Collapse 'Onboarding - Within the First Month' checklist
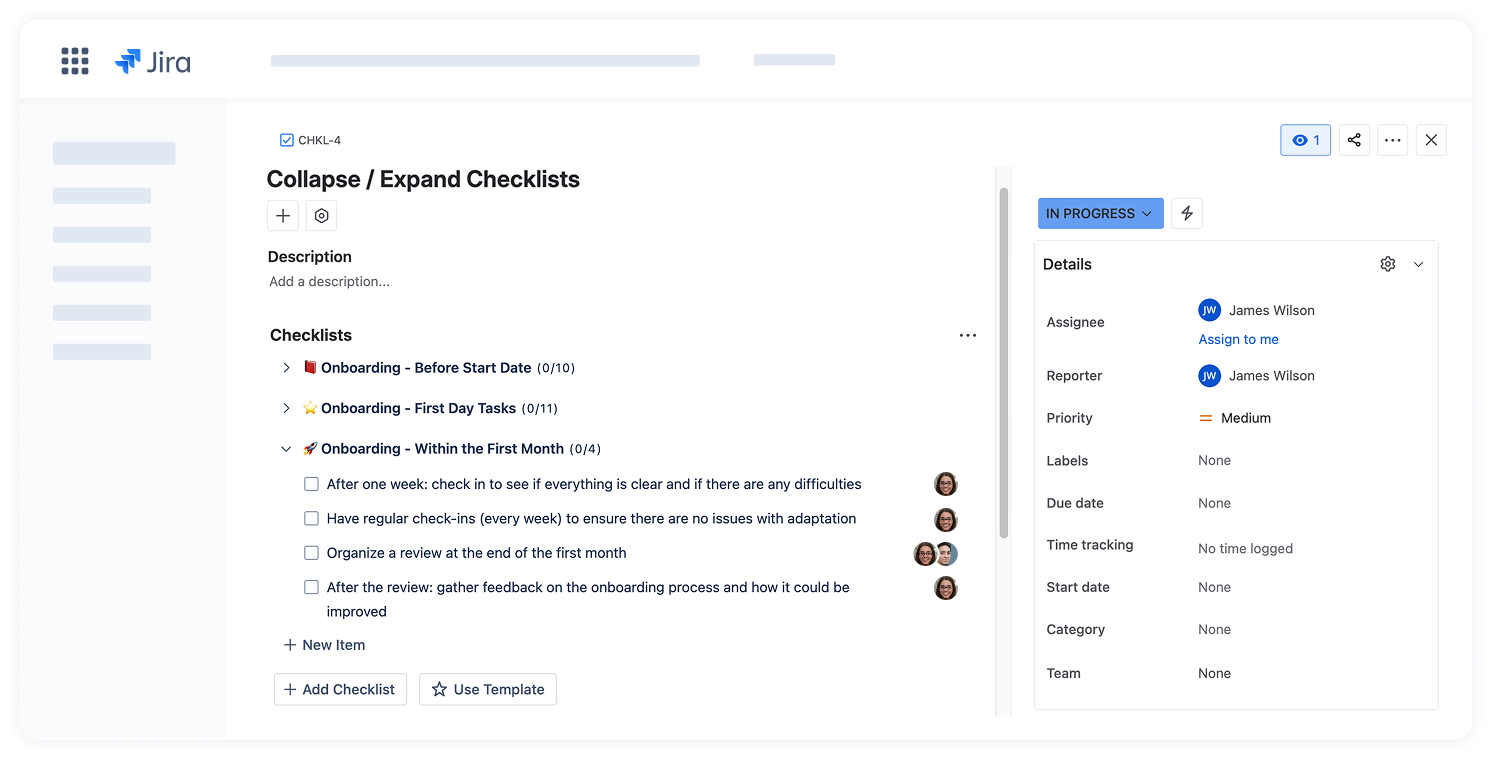This screenshot has height=760, width=1492. tap(286, 449)
